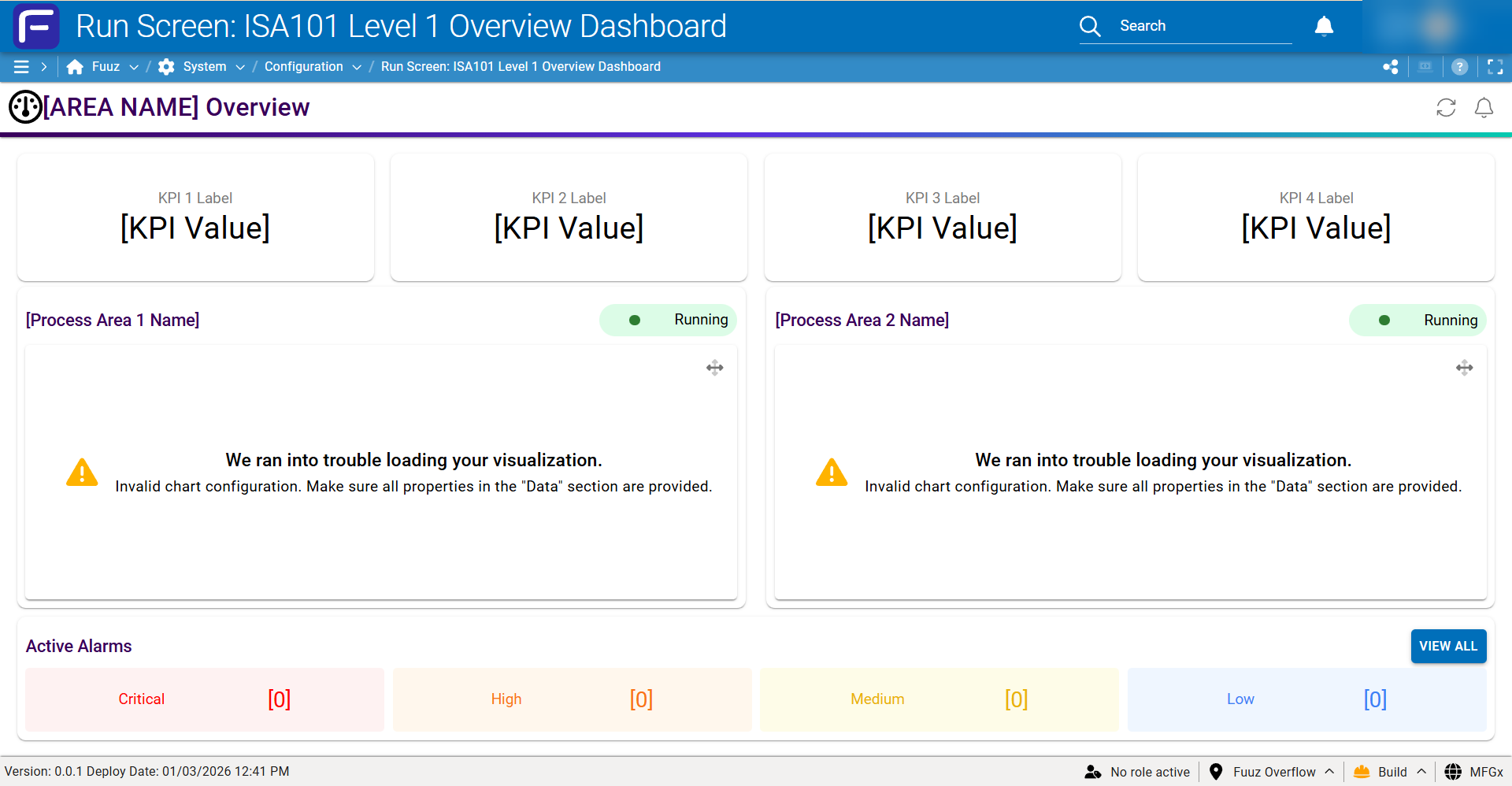The width and height of the screenshot is (1512, 786).
Task: Enter fullscreen mode via the expand icon
Action: (1495, 66)
